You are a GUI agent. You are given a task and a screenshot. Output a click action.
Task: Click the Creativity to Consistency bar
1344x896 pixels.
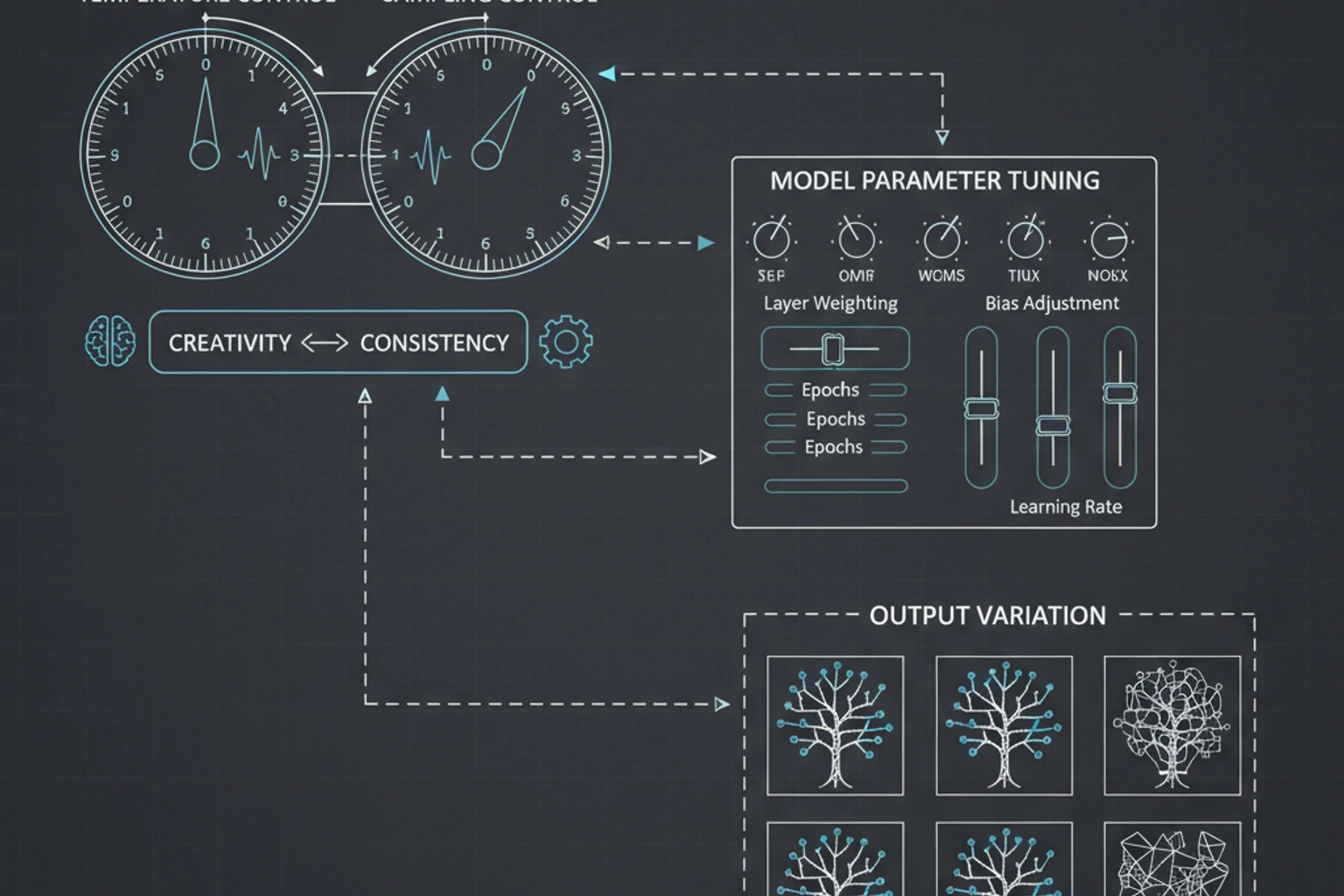coord(338,342)
